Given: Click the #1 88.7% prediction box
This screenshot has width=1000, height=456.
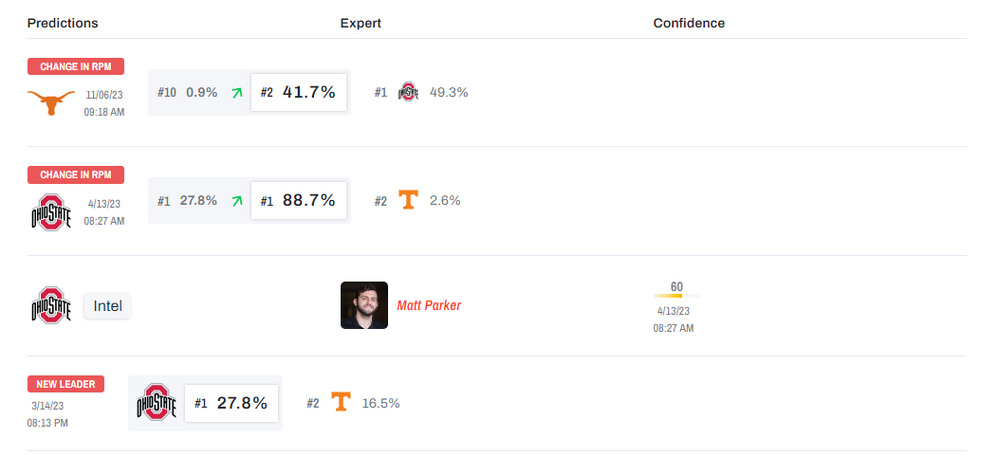Looking at the screenshot, I should point(299,201).
